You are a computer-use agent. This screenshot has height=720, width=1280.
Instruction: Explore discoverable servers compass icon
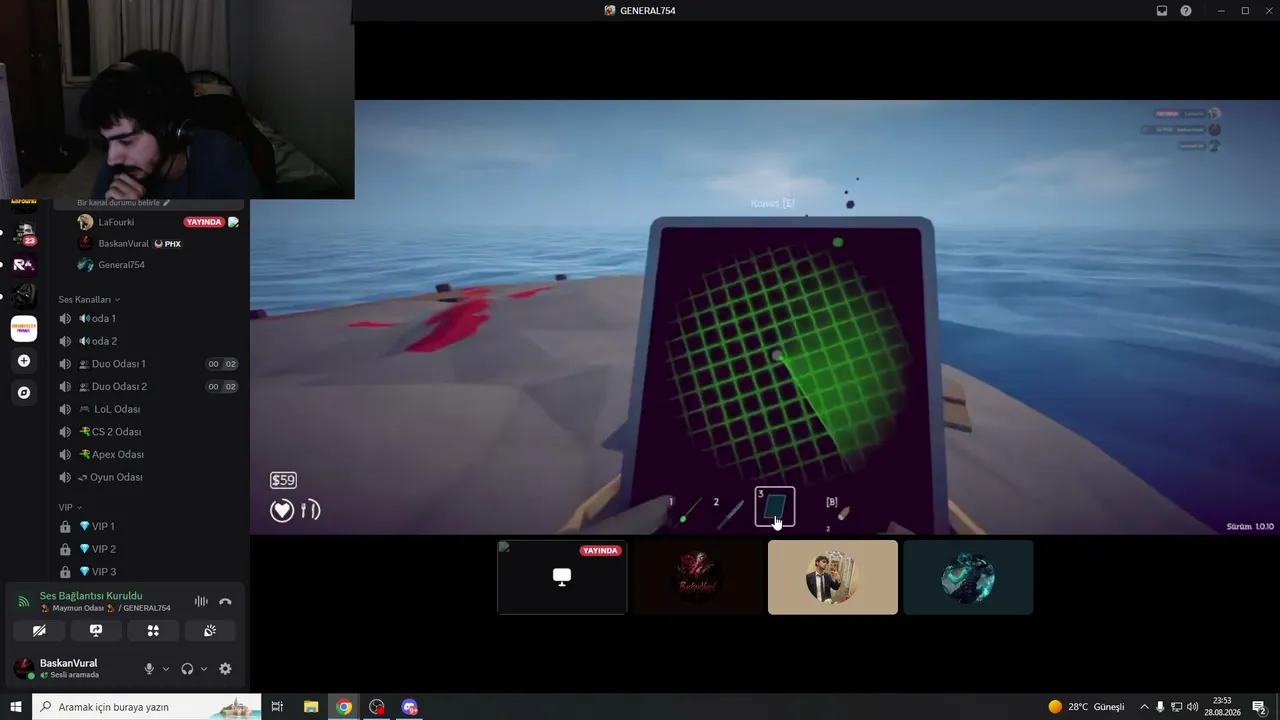24,393
